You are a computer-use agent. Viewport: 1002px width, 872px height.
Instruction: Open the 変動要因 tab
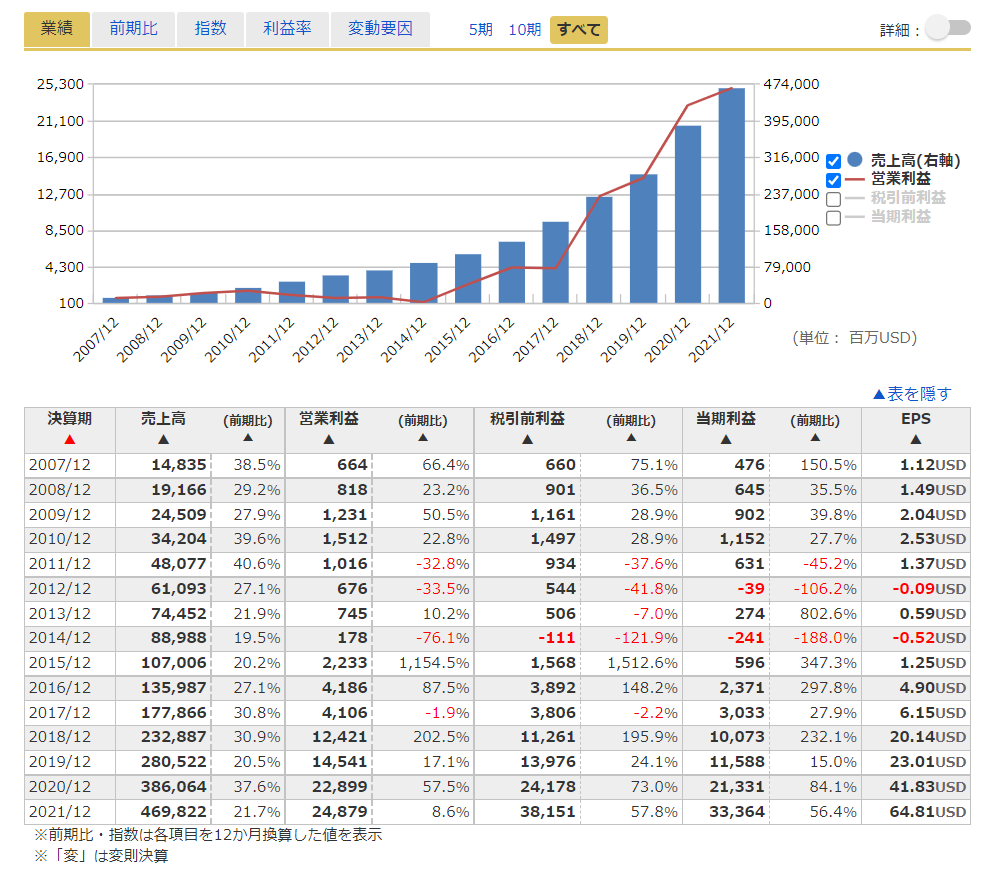tap(380, 29)
